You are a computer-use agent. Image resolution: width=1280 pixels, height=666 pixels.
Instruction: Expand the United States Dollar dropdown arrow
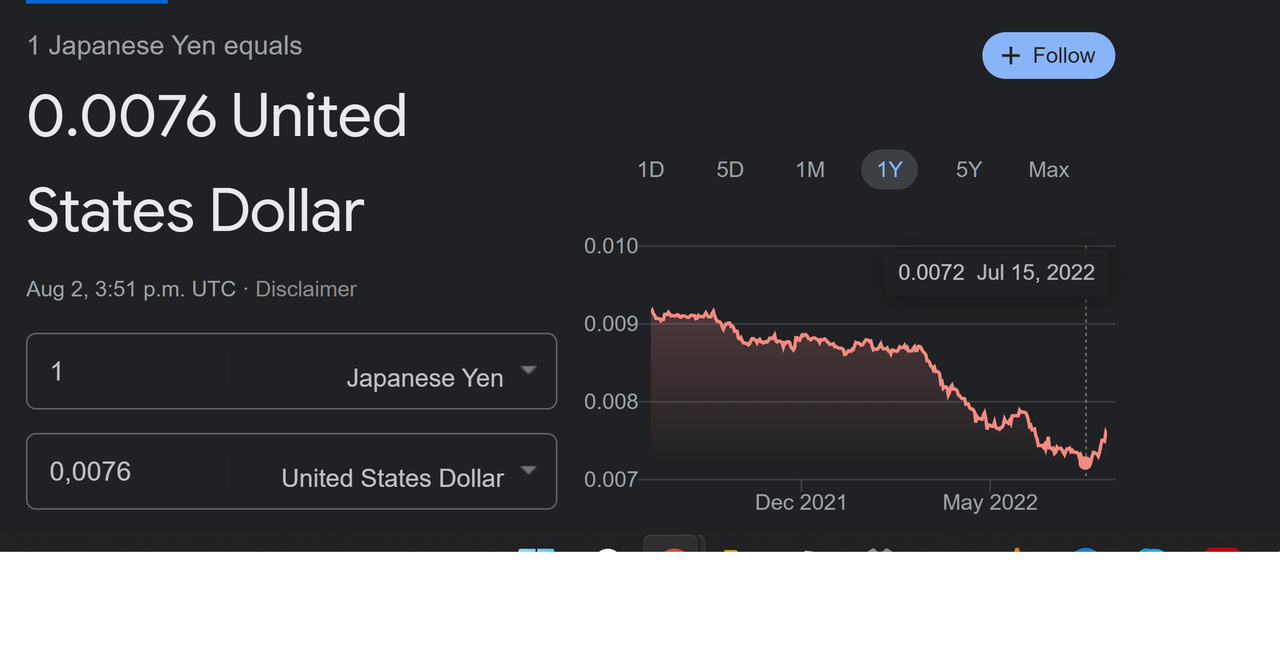(529, 470)
